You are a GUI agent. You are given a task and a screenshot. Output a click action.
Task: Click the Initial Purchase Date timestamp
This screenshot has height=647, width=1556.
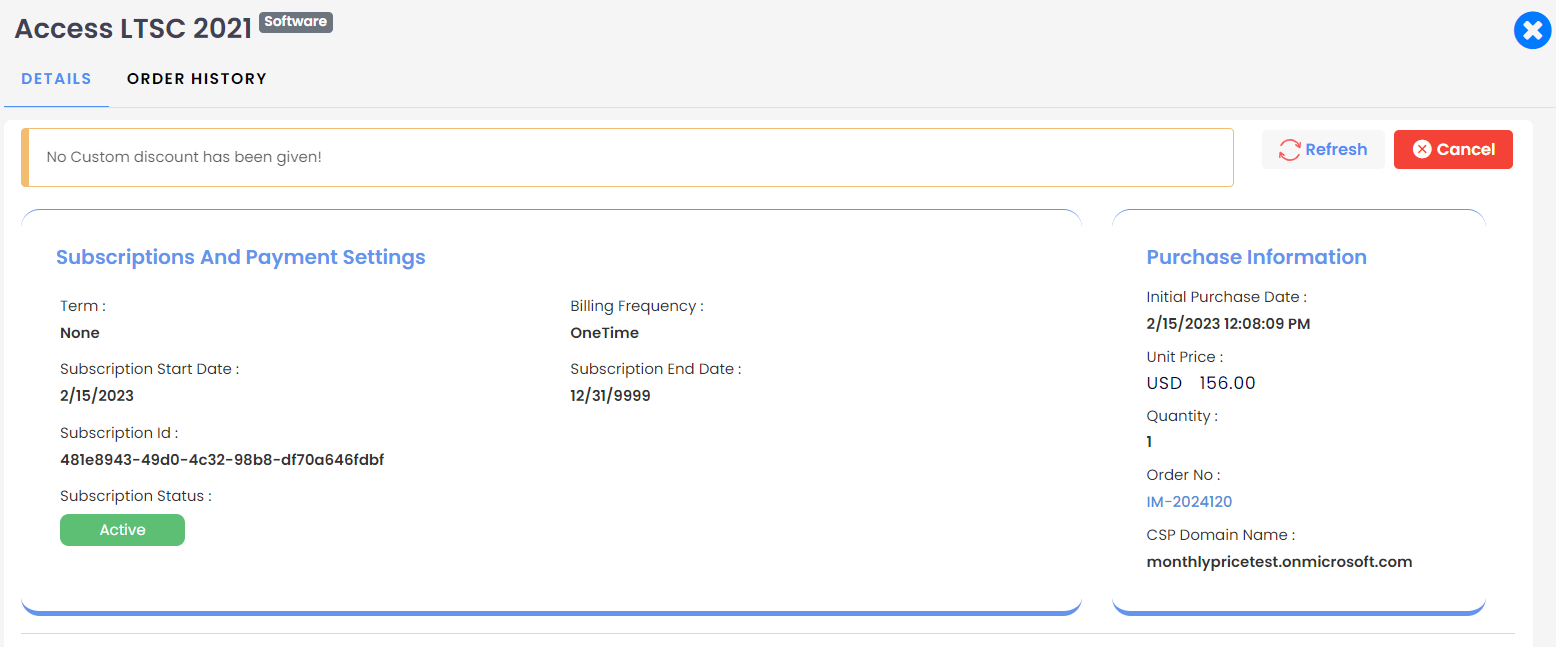1228,324
